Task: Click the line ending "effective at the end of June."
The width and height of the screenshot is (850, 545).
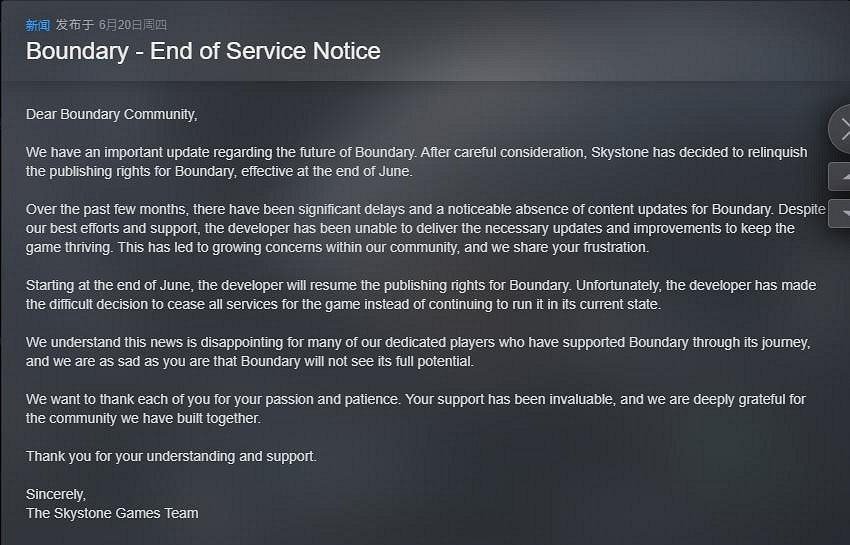Action: pyautogui.click(x=219, y=171)
